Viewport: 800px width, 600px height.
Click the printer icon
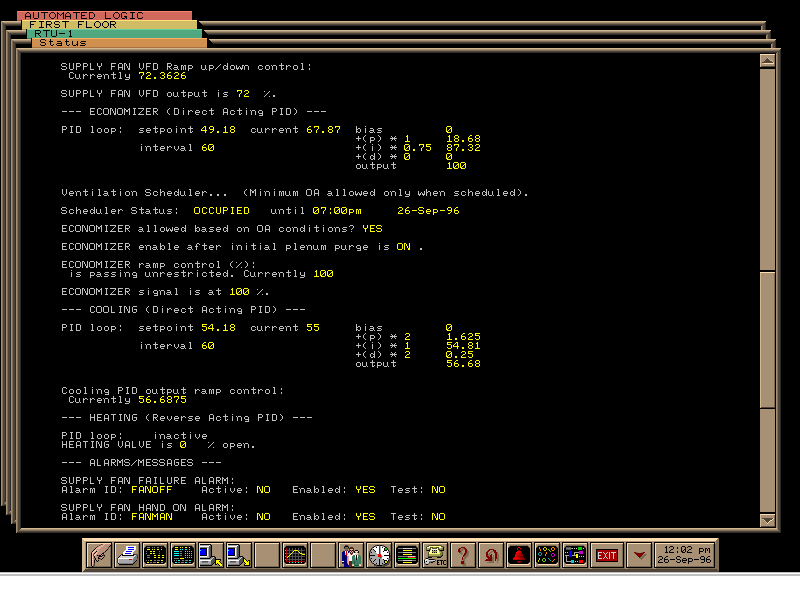point(127,554)
